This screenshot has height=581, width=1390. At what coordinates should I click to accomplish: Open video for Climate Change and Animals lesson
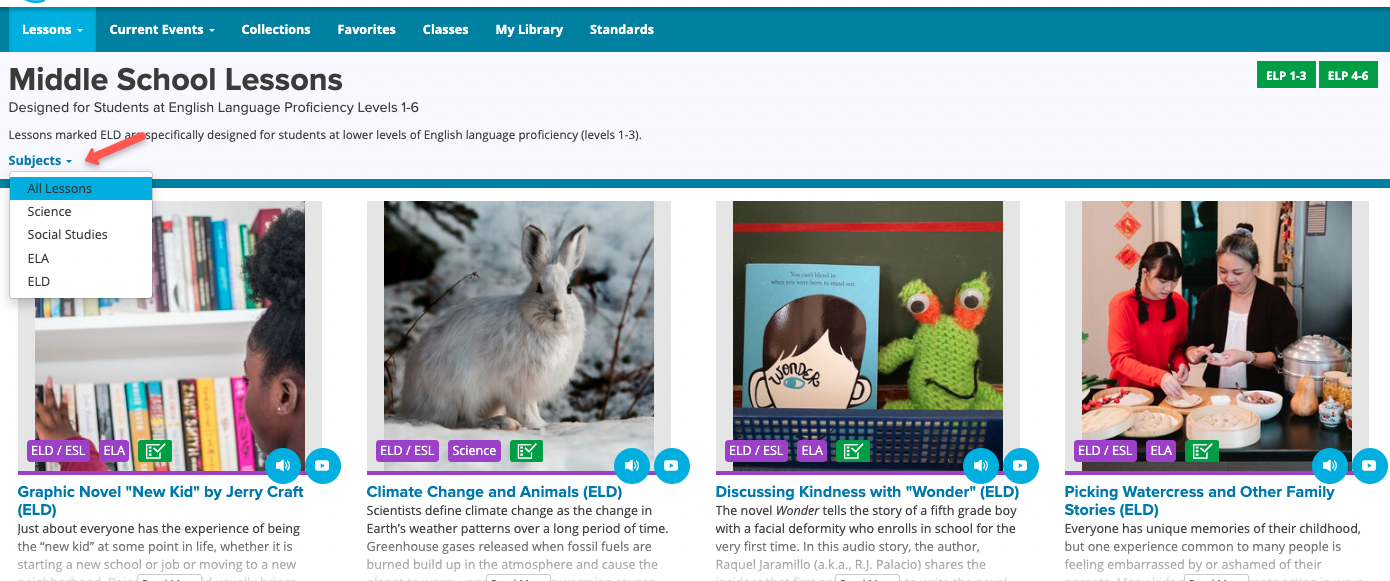coord(671,465)
